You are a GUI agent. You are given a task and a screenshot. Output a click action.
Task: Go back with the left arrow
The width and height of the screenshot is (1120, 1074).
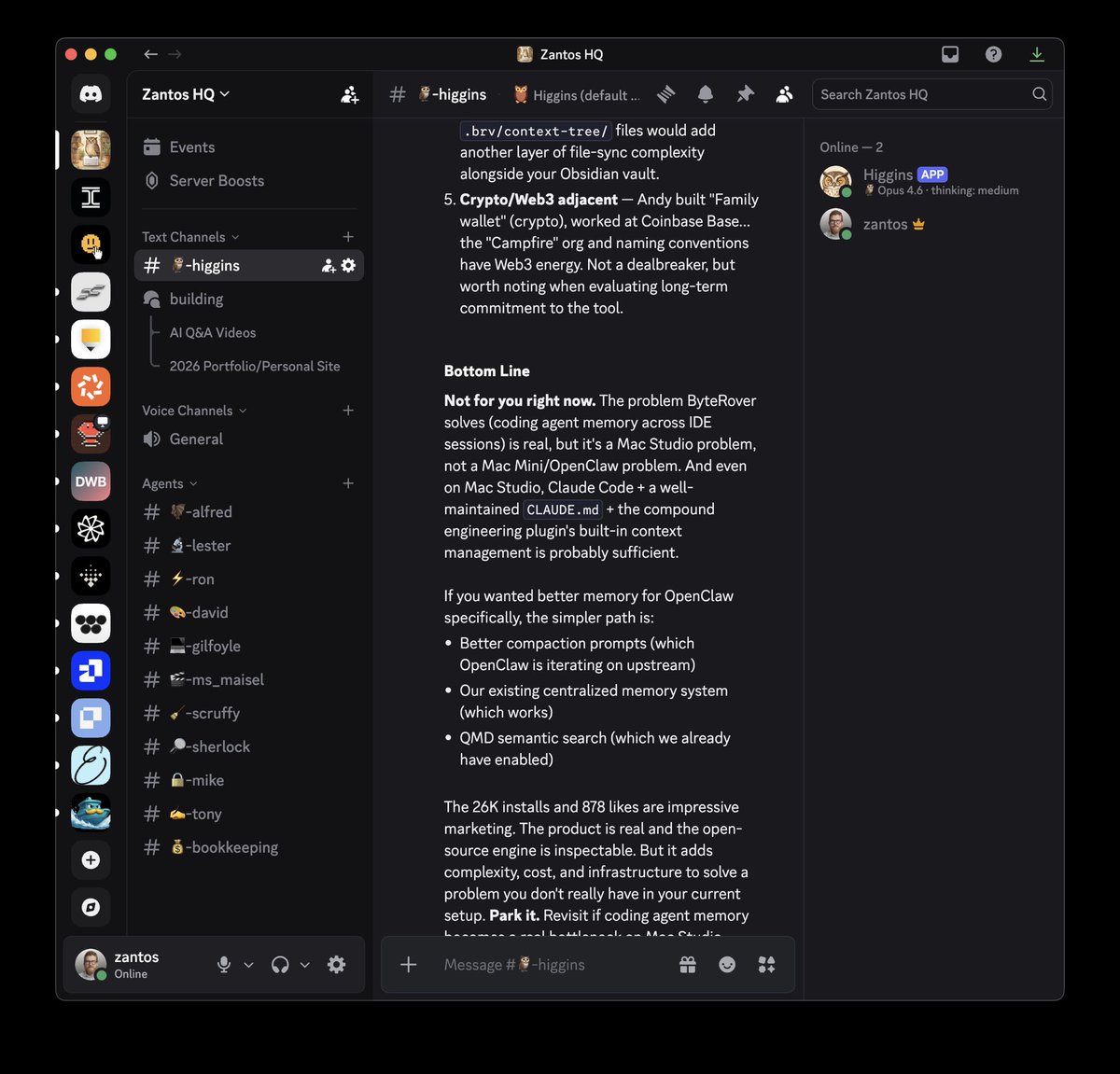150,54
